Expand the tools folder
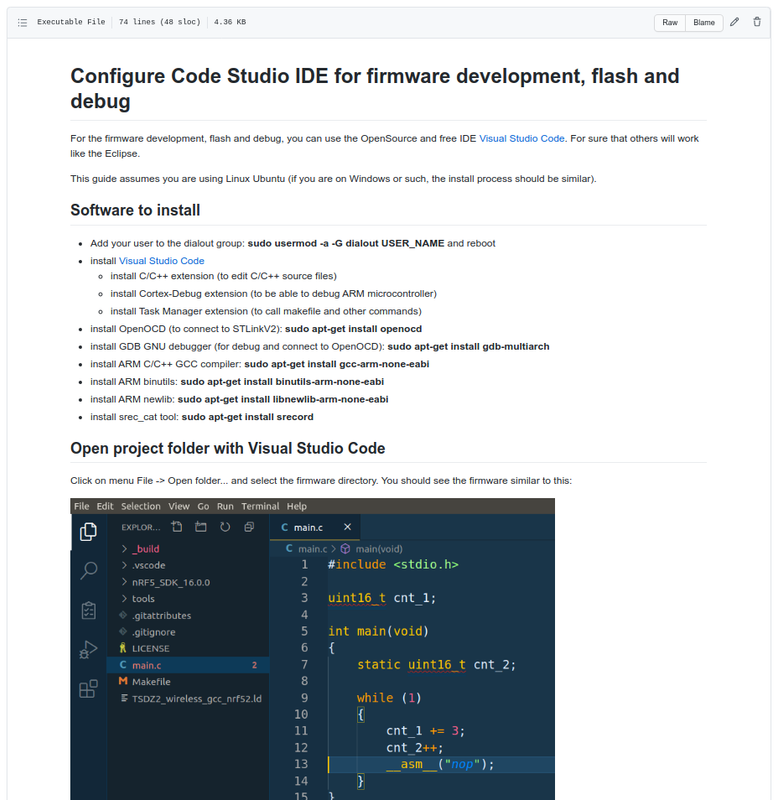This screenshot has height=800, width=783. pyautogui.click(x=188, y=598)
